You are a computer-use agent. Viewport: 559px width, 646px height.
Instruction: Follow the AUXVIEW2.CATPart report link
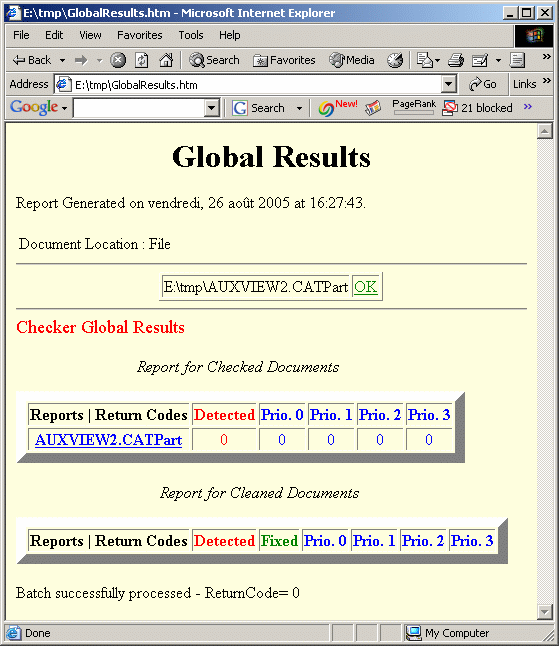pos(109,440)
